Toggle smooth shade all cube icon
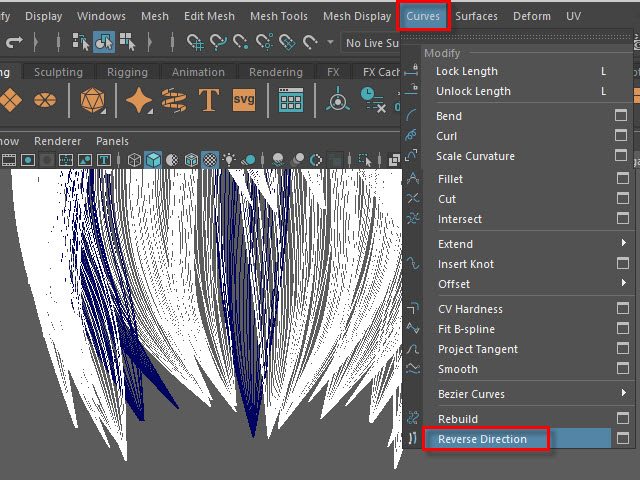Screen dimensions: 640x480 pos(153,159)
